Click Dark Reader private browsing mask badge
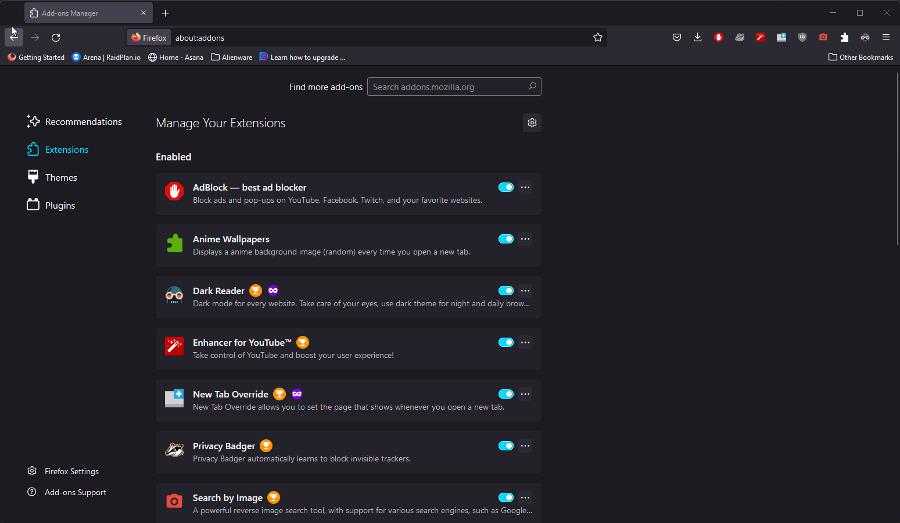 (x=273, y=290)
